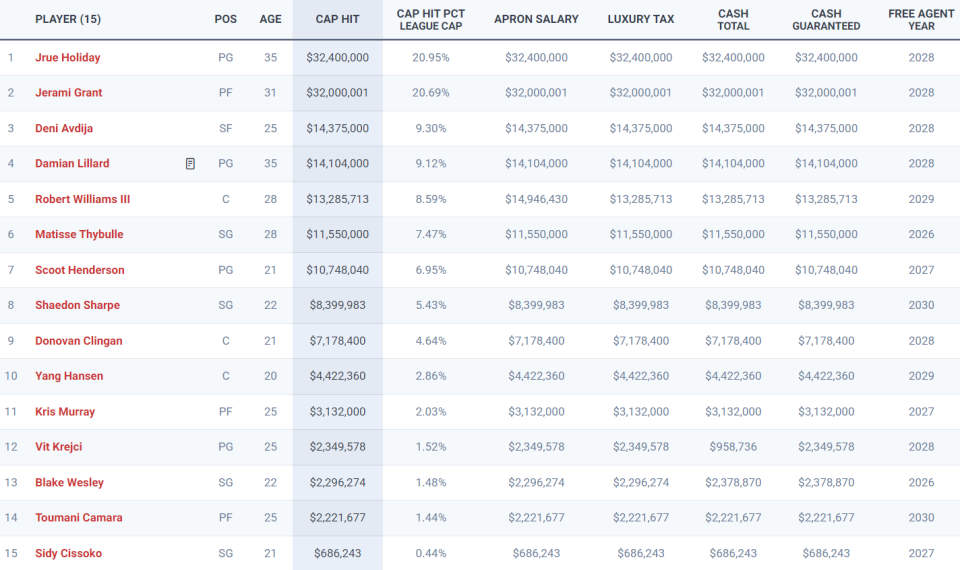This screenshot has width=960, height=570.
Task: Sort by LUXURY TAX column header
Action: 640,19
